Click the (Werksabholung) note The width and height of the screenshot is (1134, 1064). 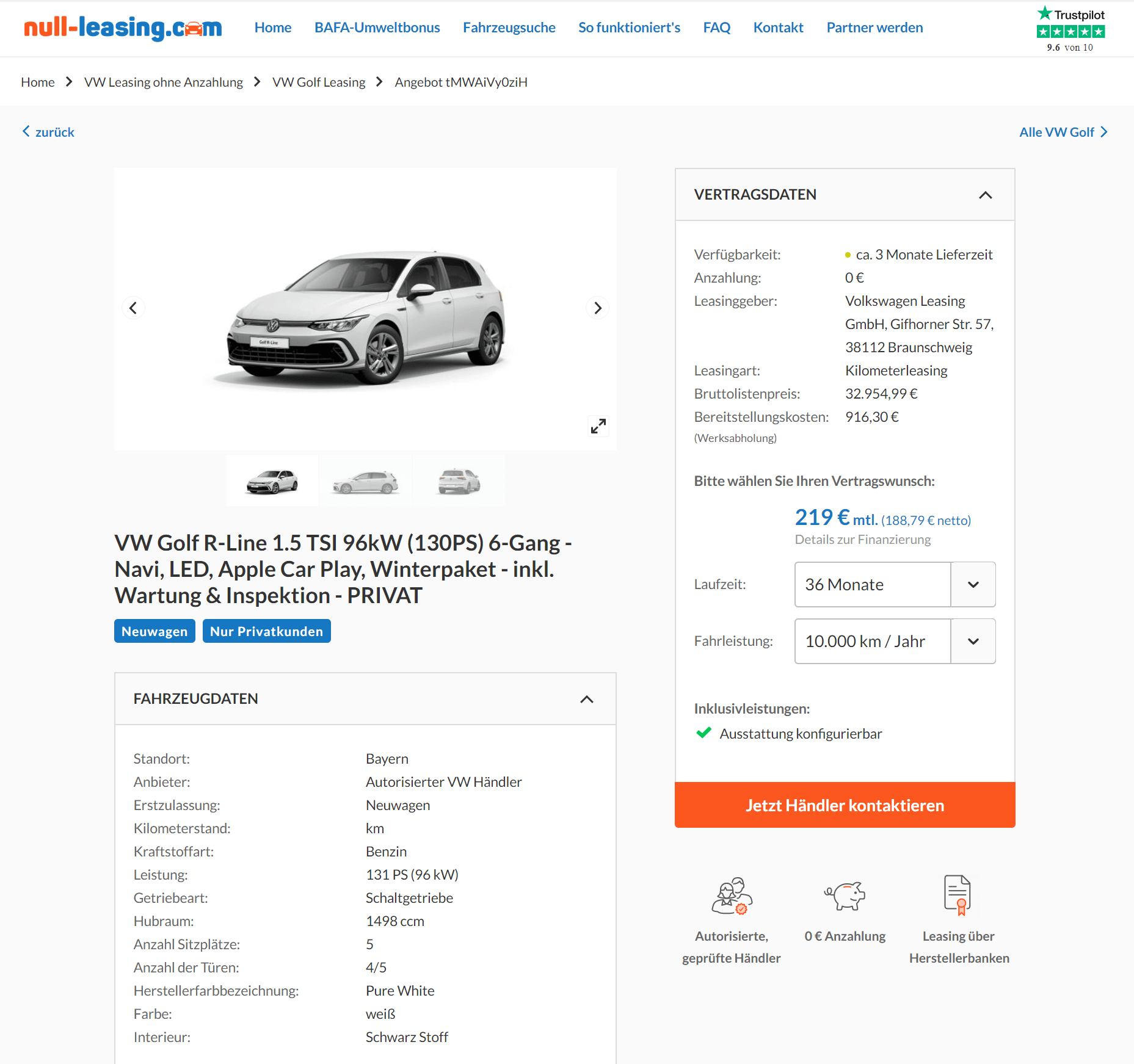pyautogui.click(x=735, y=438)
